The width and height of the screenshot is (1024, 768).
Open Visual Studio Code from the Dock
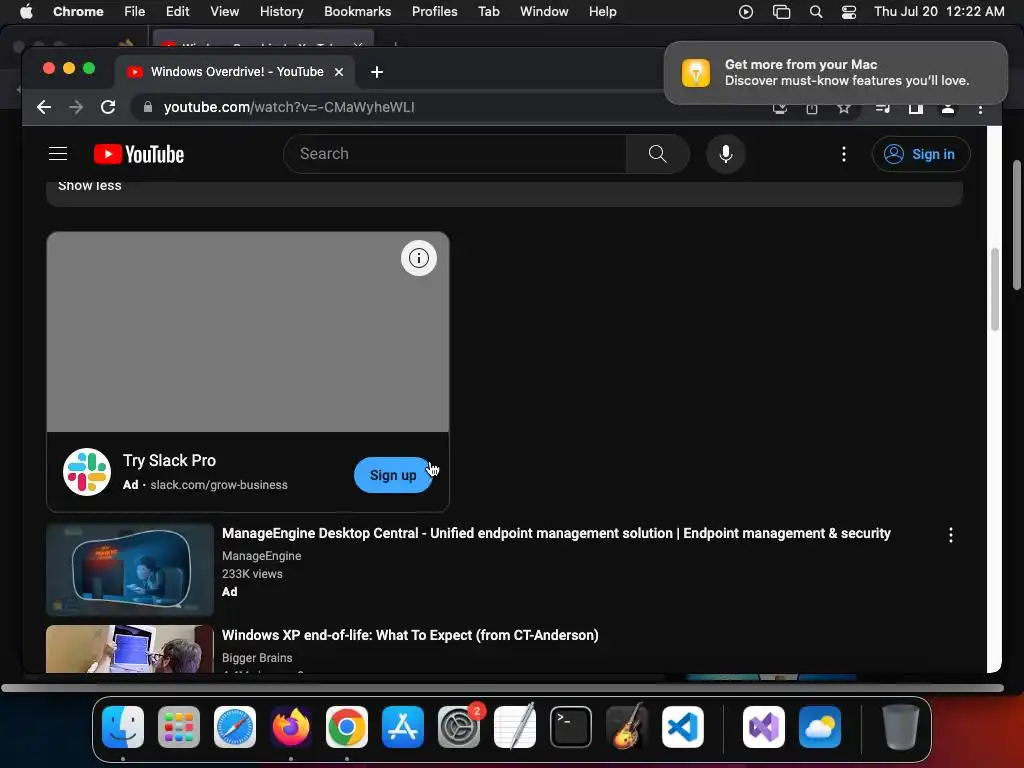(x=682, y=727)
